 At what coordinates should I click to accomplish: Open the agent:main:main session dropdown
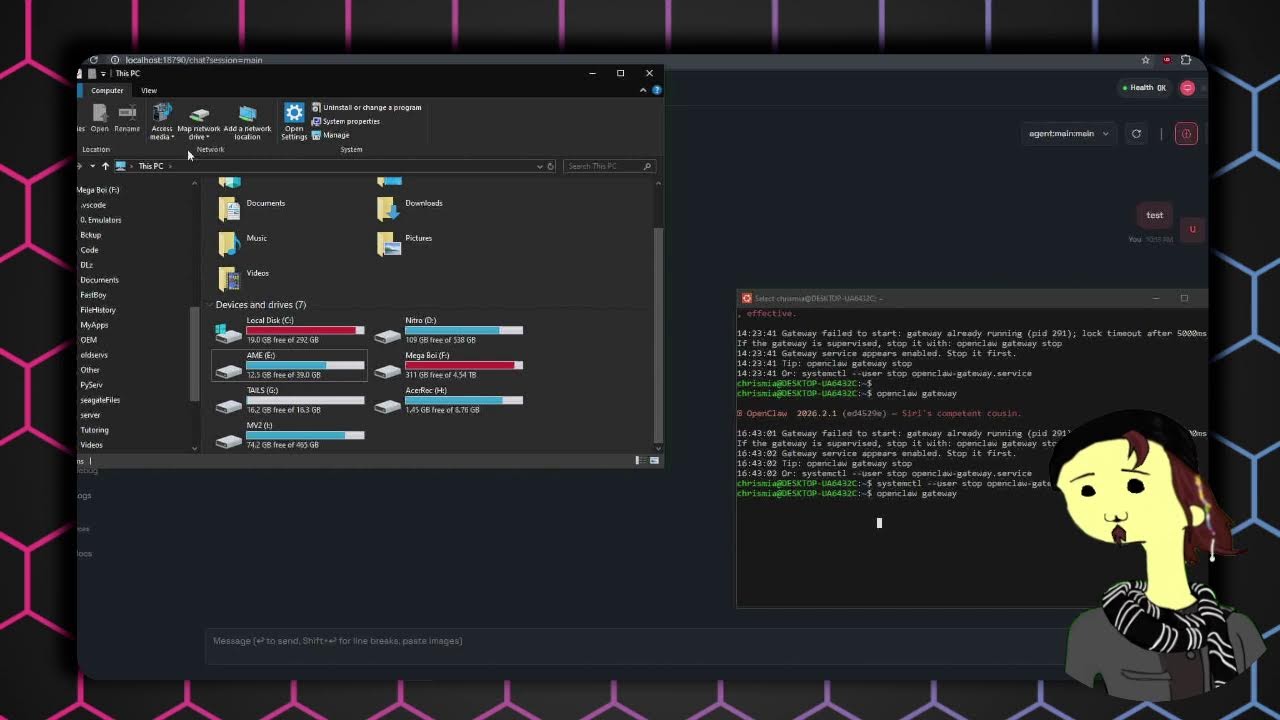pyautogui.click(x=1069, y=134)
